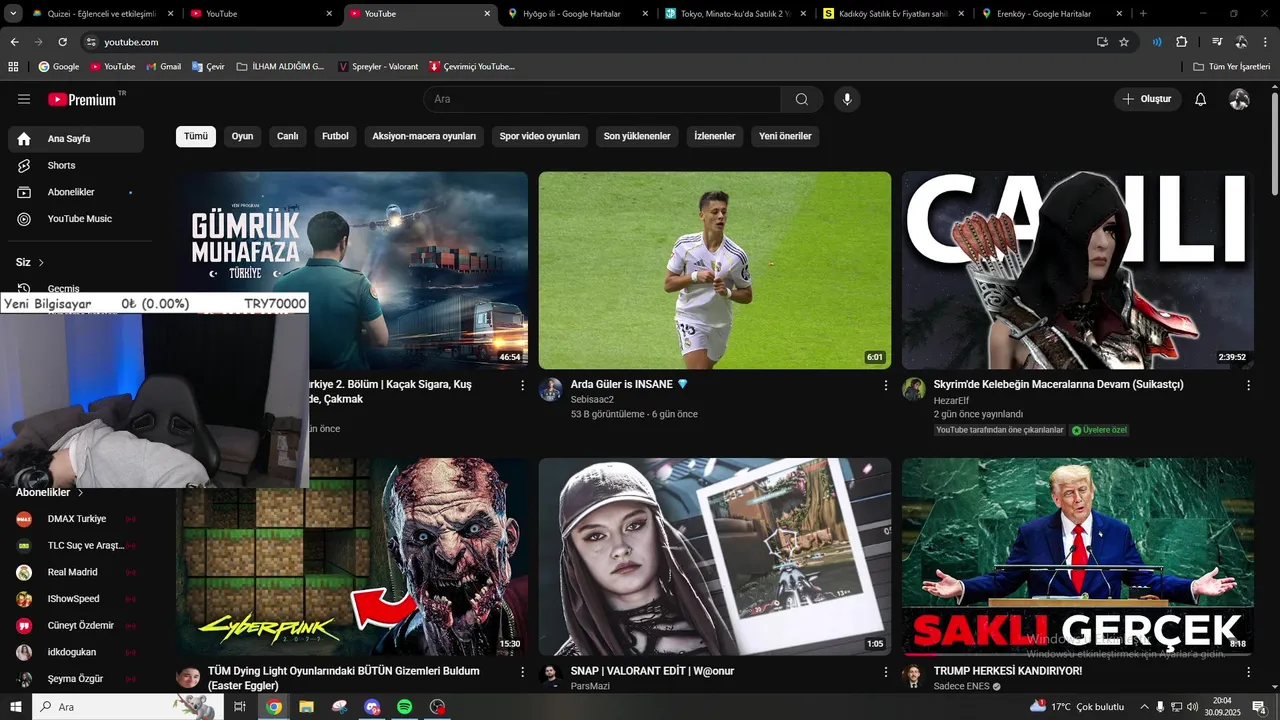Image resolution: width=1280 pixels, height=720 pixels.
Task: Open the YouTube hamburger guide menu
Action: tap(24, 99)
